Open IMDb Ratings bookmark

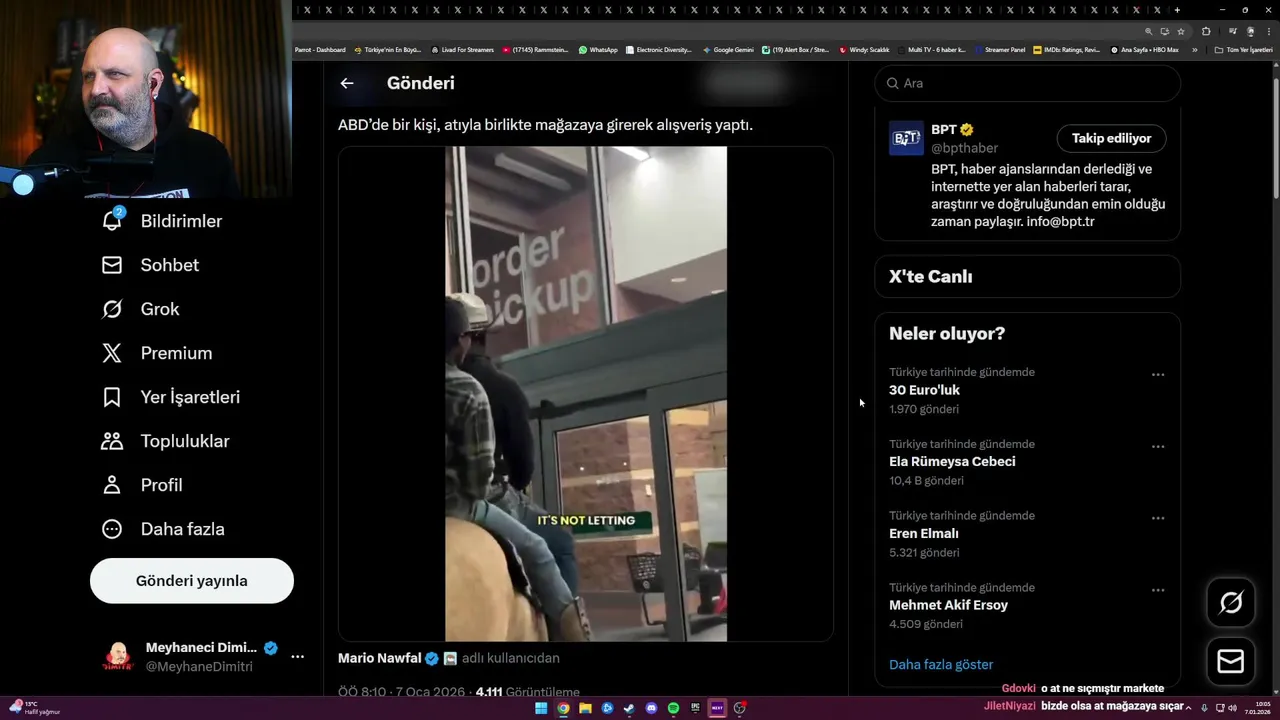coord(1066,50)
